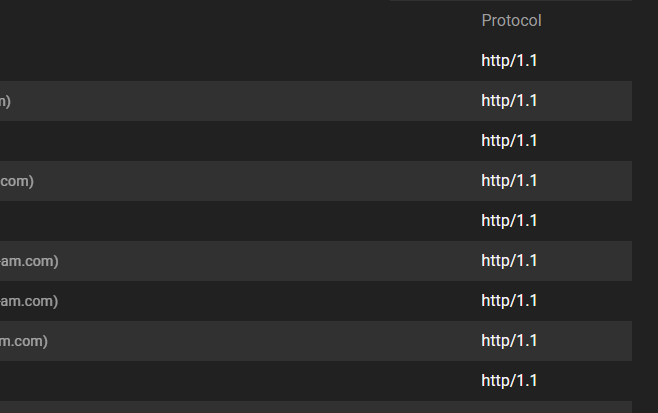The image size is (658, 413).
Task: Sort by the Protocol column header
Action: 511,21
